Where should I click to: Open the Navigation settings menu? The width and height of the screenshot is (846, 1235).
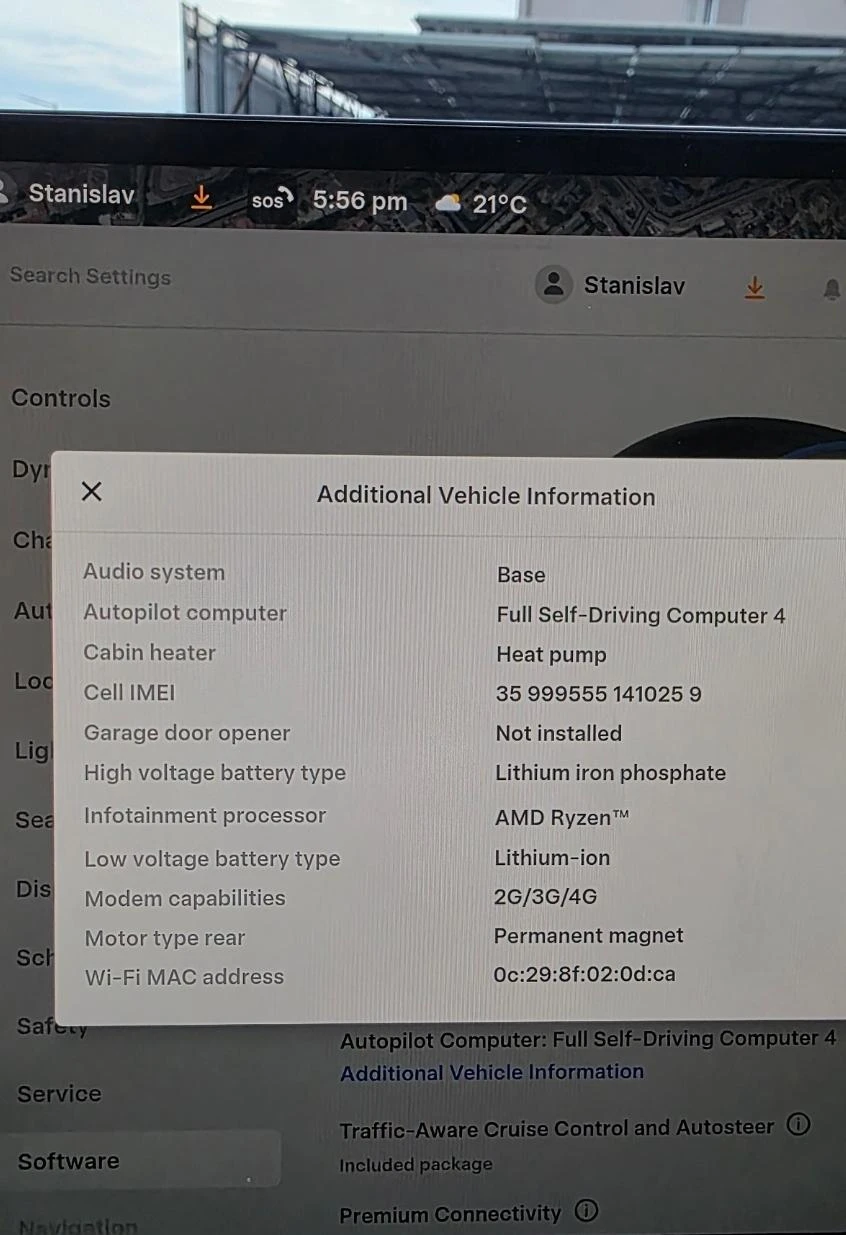click(x=77, y=1226)
